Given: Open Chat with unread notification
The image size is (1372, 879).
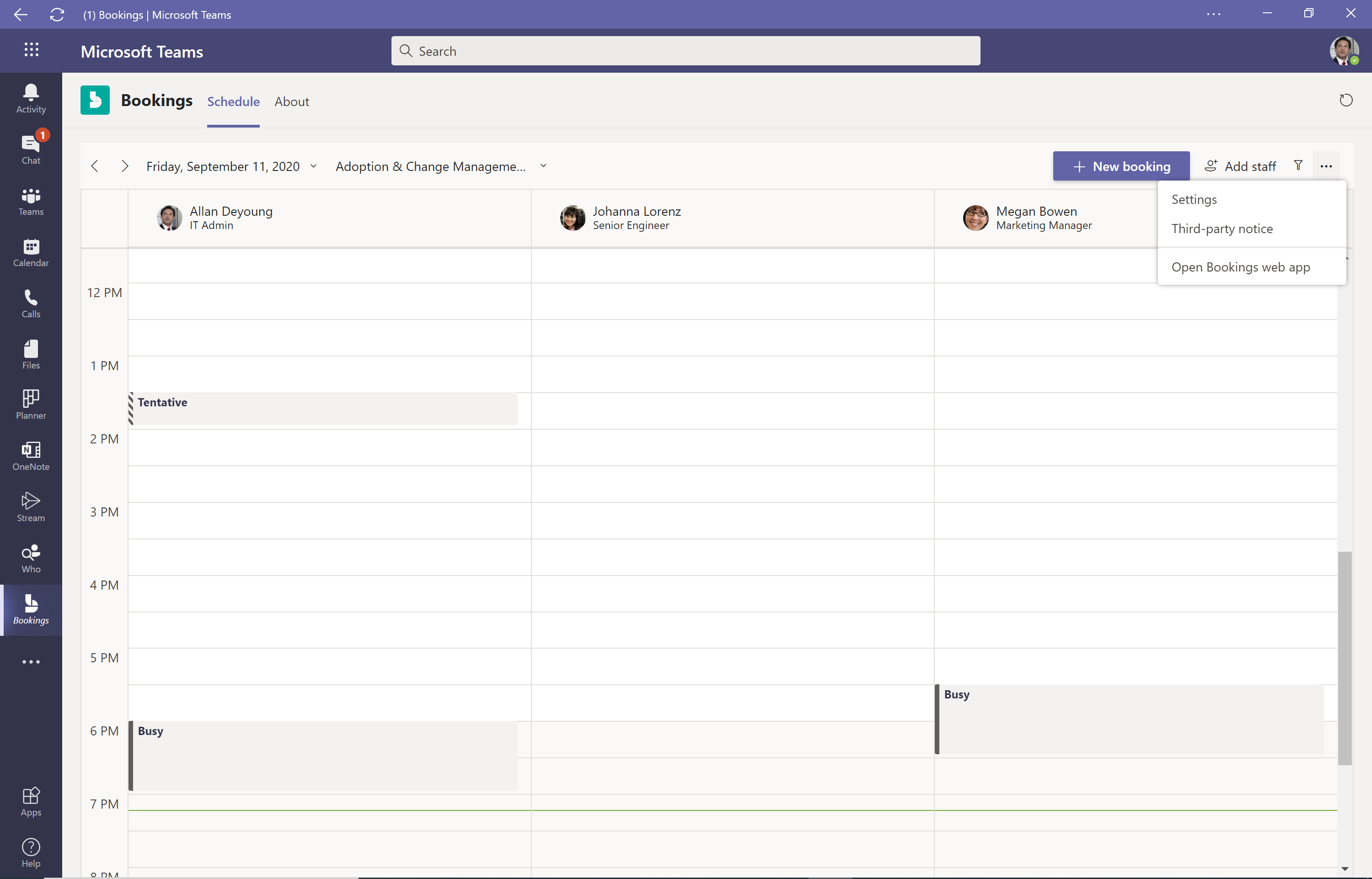Looking at the screenshot, I should click(30, 149).
